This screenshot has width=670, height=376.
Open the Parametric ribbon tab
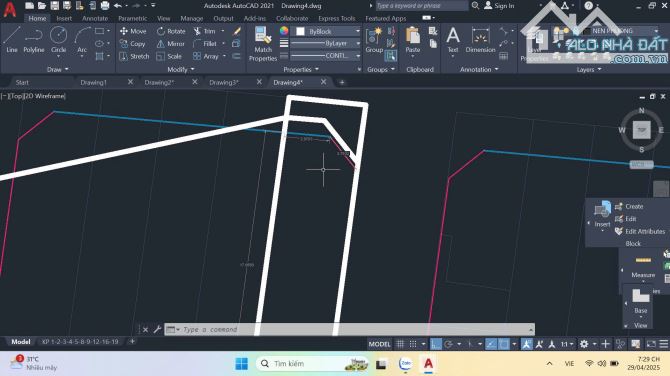click(132, 18)
